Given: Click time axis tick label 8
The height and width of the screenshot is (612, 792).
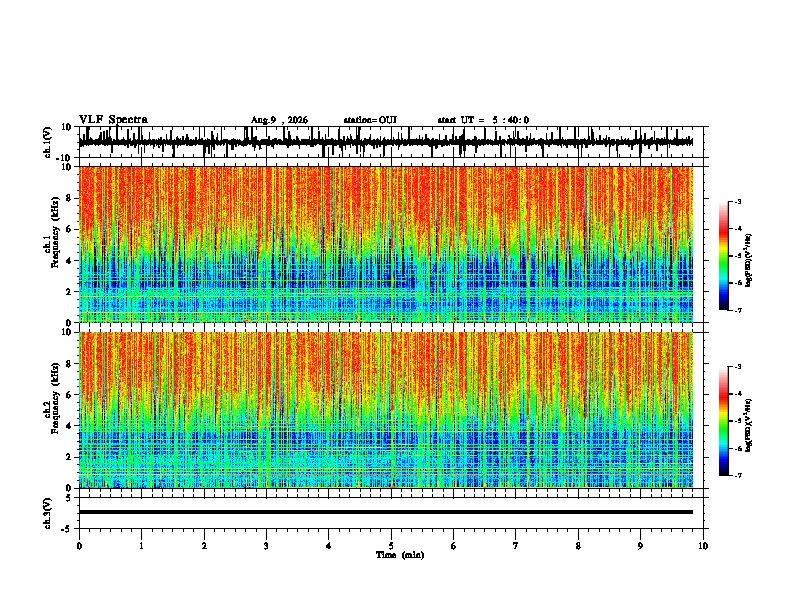Looking at the screenshot, I should point(578,546).
